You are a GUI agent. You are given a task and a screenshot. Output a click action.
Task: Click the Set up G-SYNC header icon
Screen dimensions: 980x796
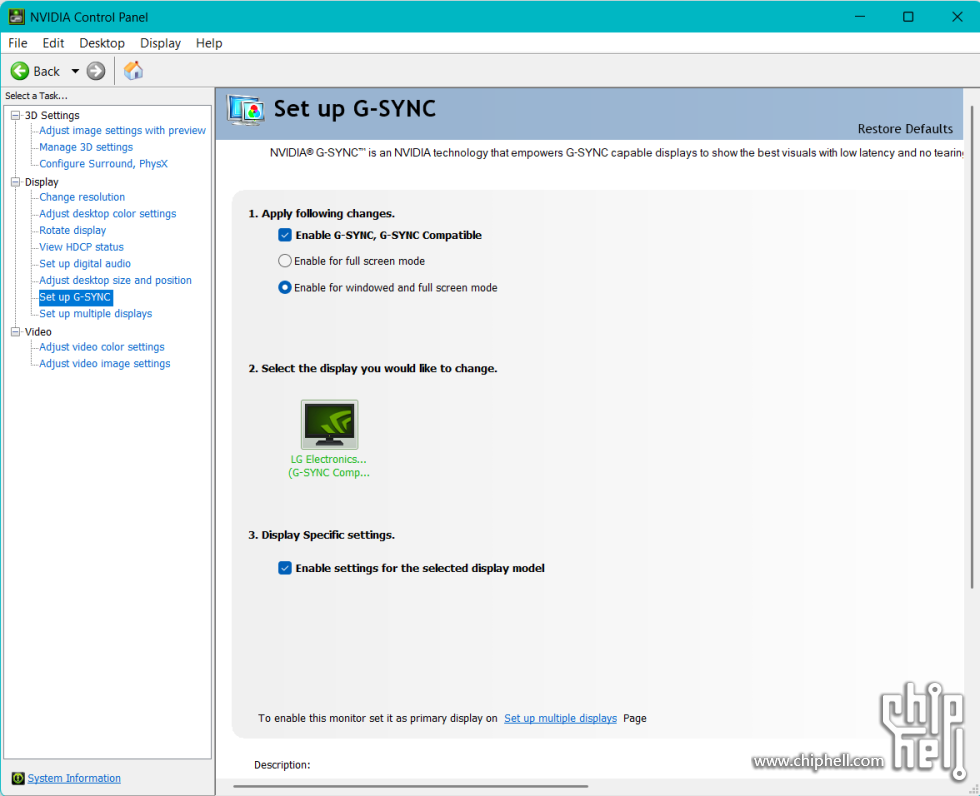point(245,111)
